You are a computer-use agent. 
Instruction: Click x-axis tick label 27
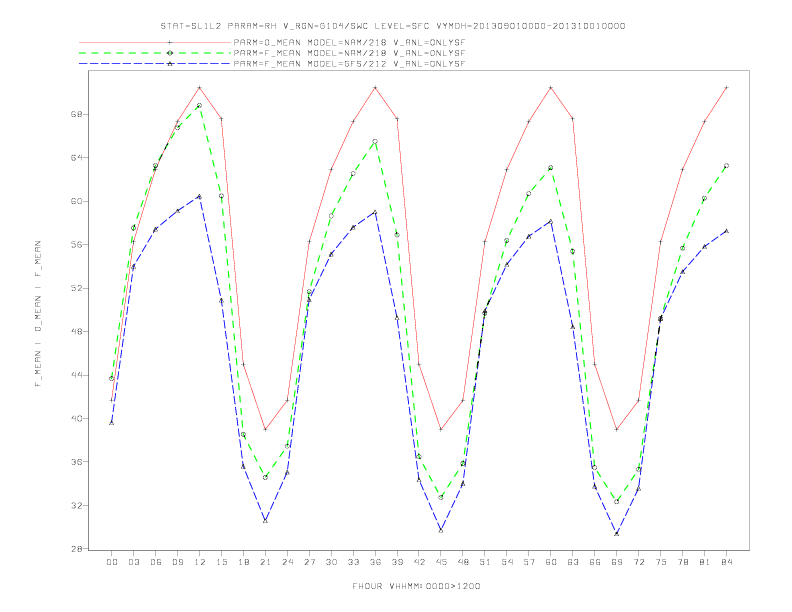(309, 562)
